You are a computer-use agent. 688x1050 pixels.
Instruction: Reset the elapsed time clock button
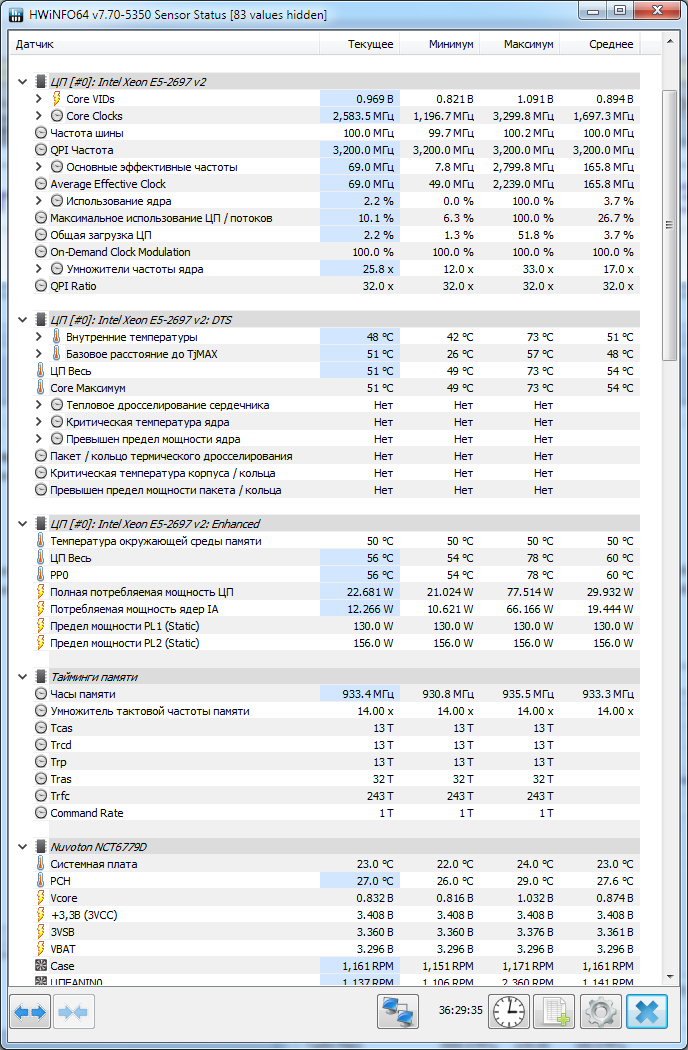click(x=509, y=1012)
